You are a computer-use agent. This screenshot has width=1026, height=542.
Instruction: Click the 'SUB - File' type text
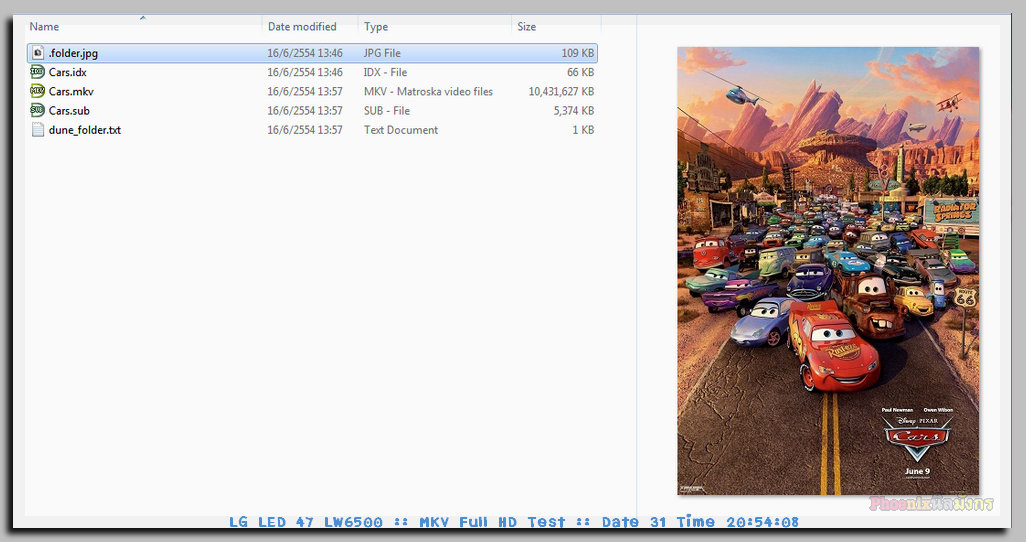point(387,111)
